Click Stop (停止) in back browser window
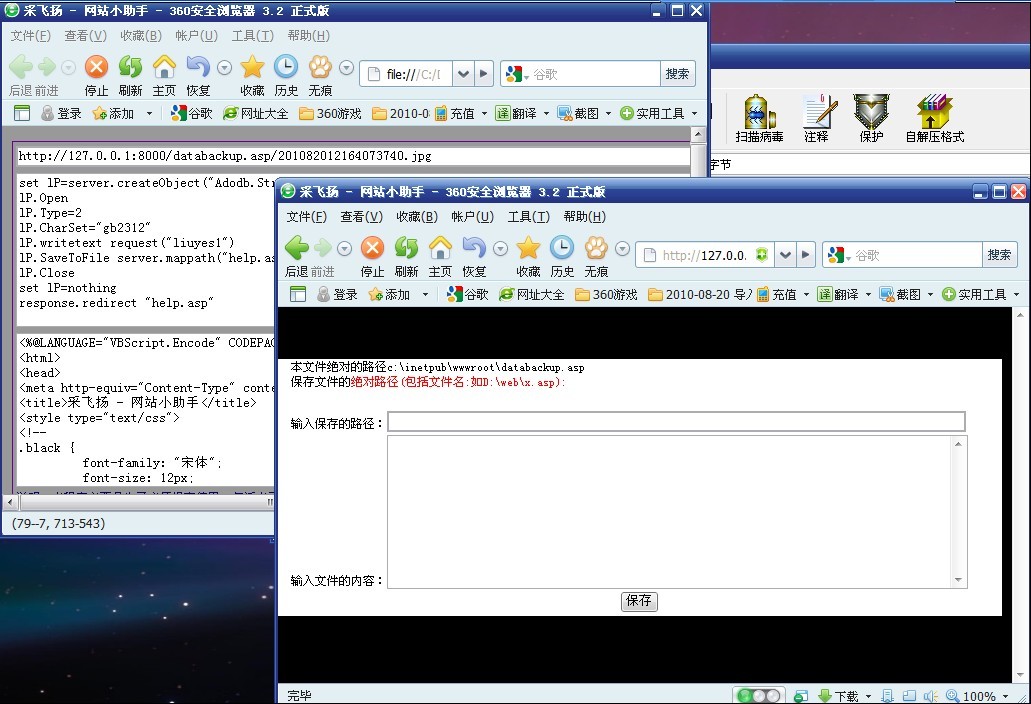 point(96,67)
